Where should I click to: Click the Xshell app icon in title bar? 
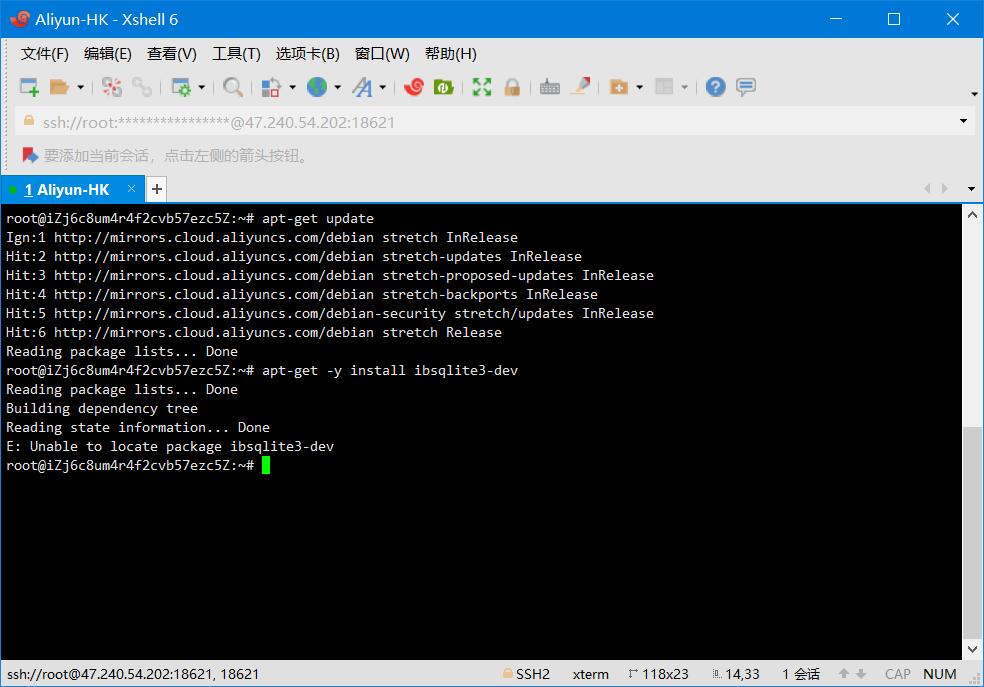click(x=19, y=19)
